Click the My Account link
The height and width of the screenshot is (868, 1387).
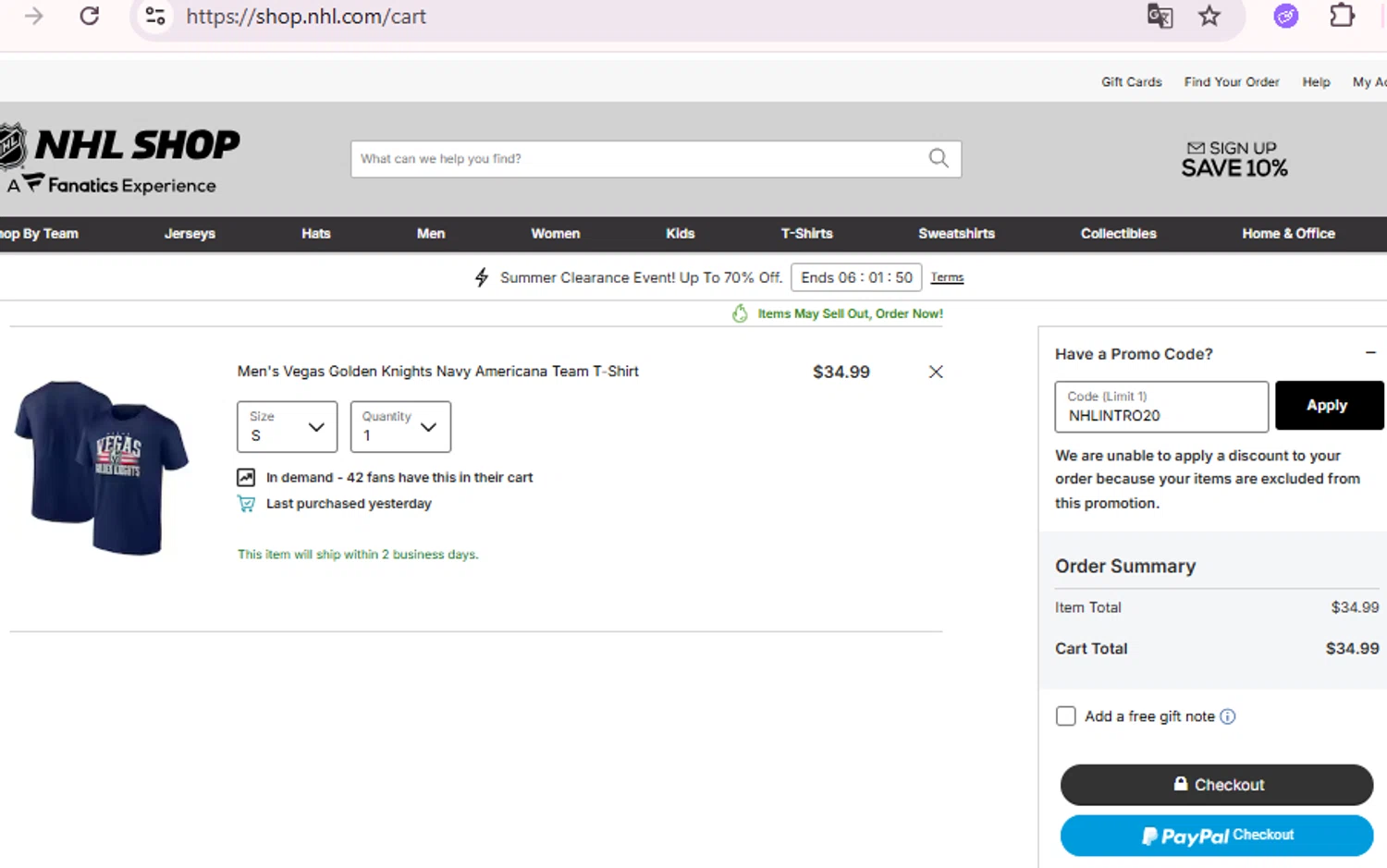point(1369,82)
